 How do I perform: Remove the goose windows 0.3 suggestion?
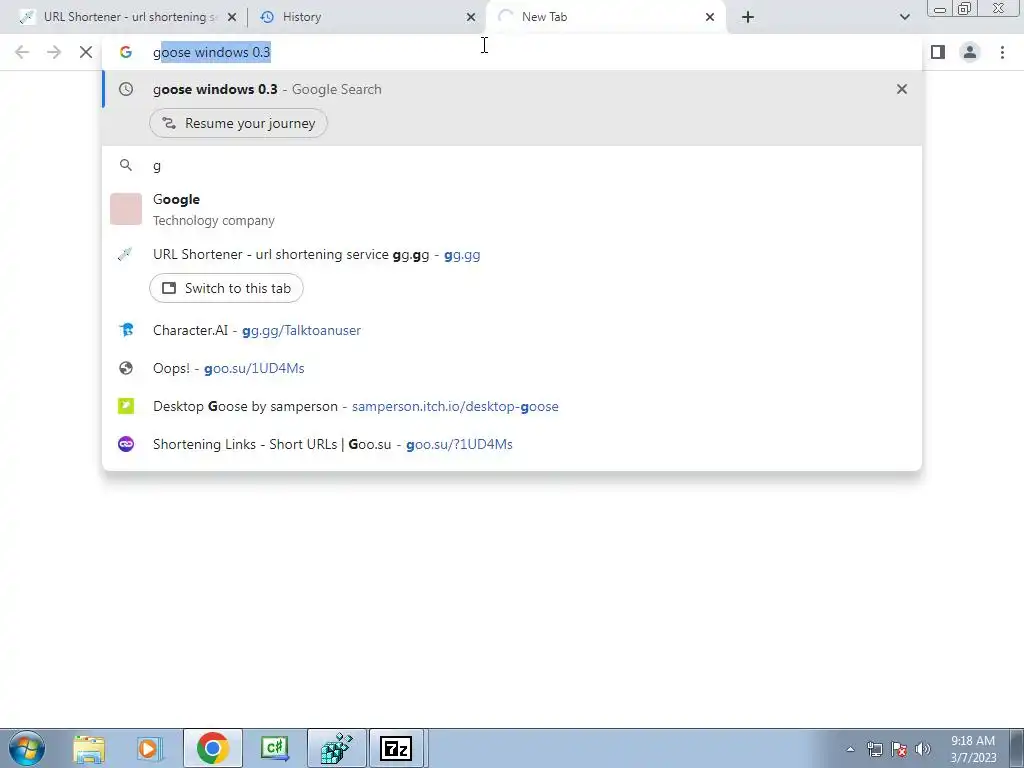(x=902, y=89)
